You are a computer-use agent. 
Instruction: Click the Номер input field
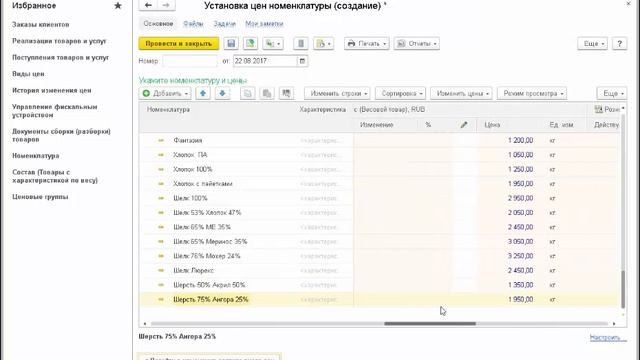tap(190, 61)
